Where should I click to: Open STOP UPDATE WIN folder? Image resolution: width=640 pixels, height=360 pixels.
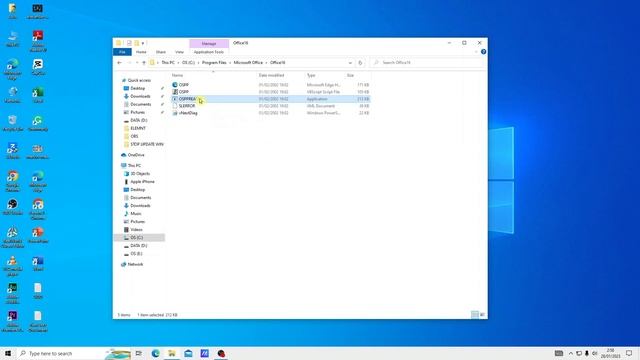pos(147,144)
